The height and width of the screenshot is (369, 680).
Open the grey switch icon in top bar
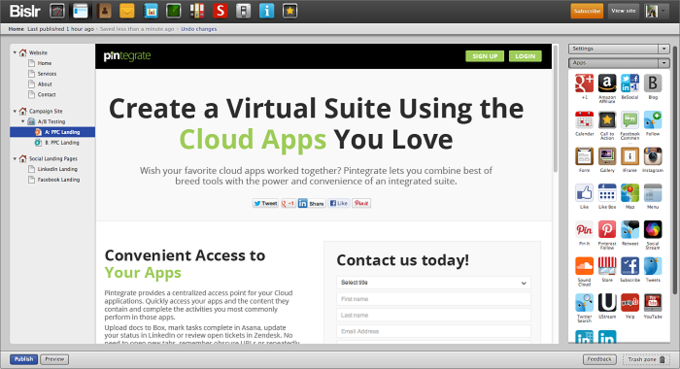(x=243, y=11)
